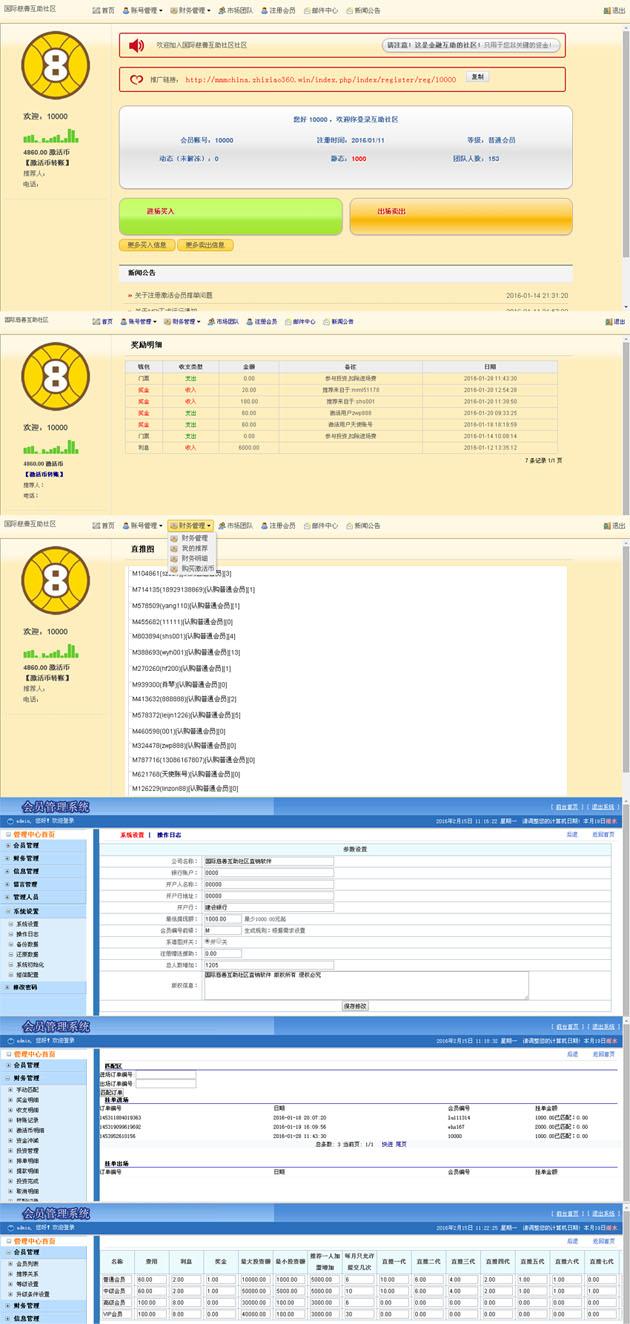
Task: Click the heart icon beside 推广链接
Action: pos(137,78)
